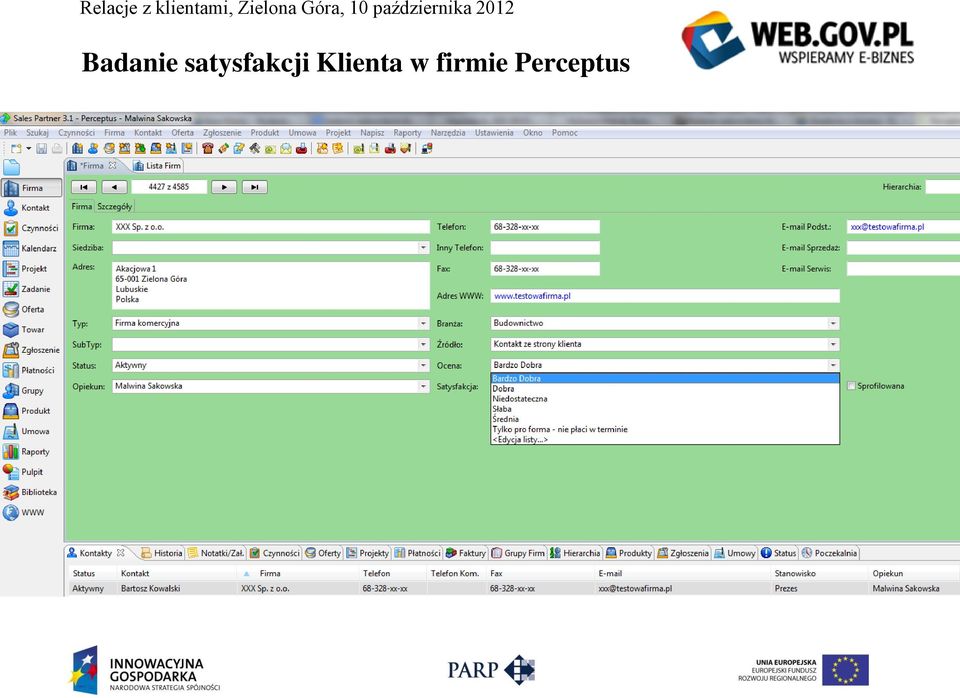Click the xxx@testowafirma.pl E-mail Podst. link
Screen dimensions: 960x698
pos(887,227)
